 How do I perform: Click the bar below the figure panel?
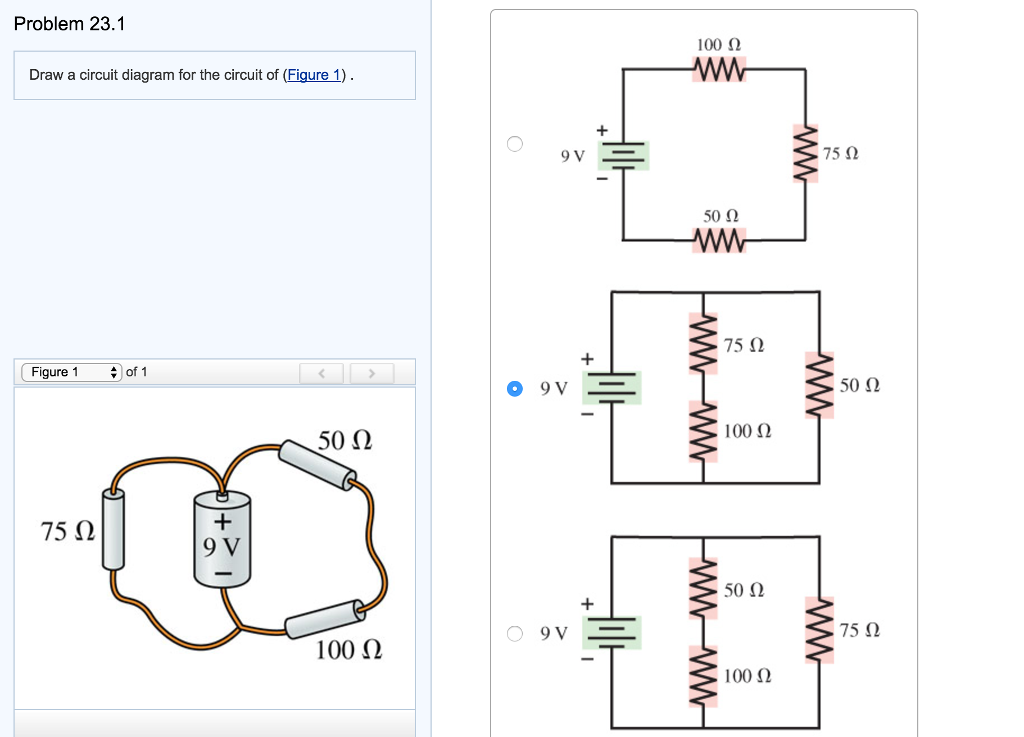click(214, 724)
